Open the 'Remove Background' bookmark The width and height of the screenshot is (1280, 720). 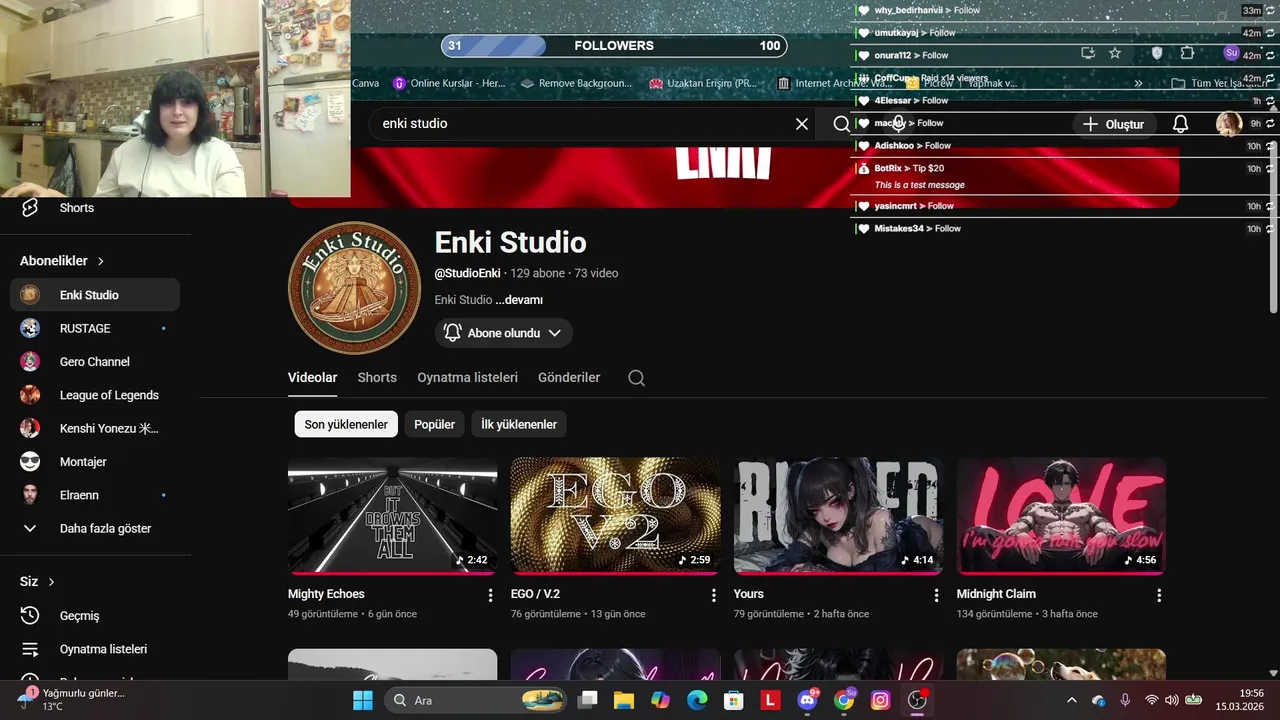pos(576,84)
